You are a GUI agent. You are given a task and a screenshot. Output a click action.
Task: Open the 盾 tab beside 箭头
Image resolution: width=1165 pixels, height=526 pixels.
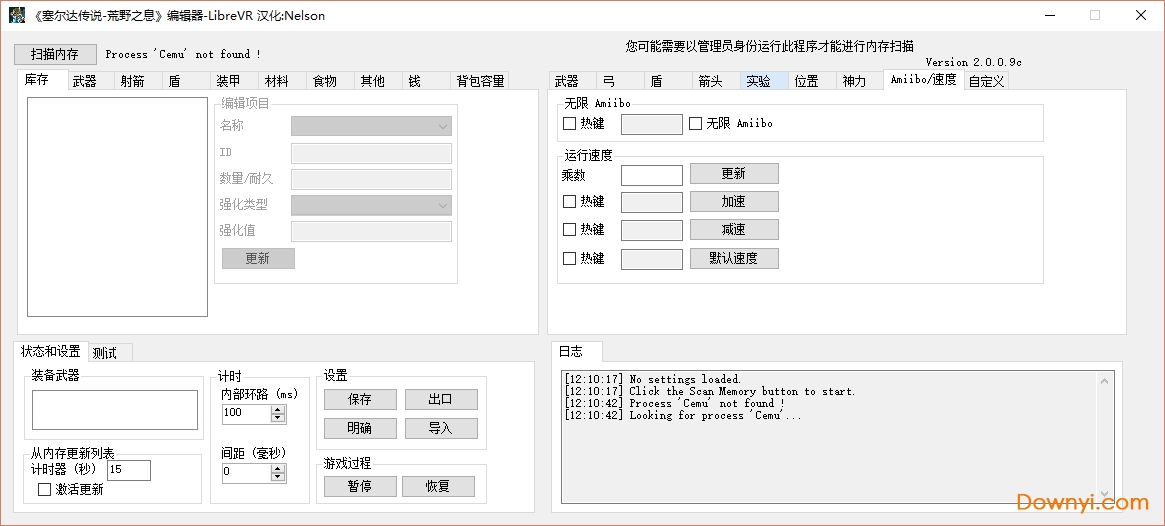coord(668,81)
